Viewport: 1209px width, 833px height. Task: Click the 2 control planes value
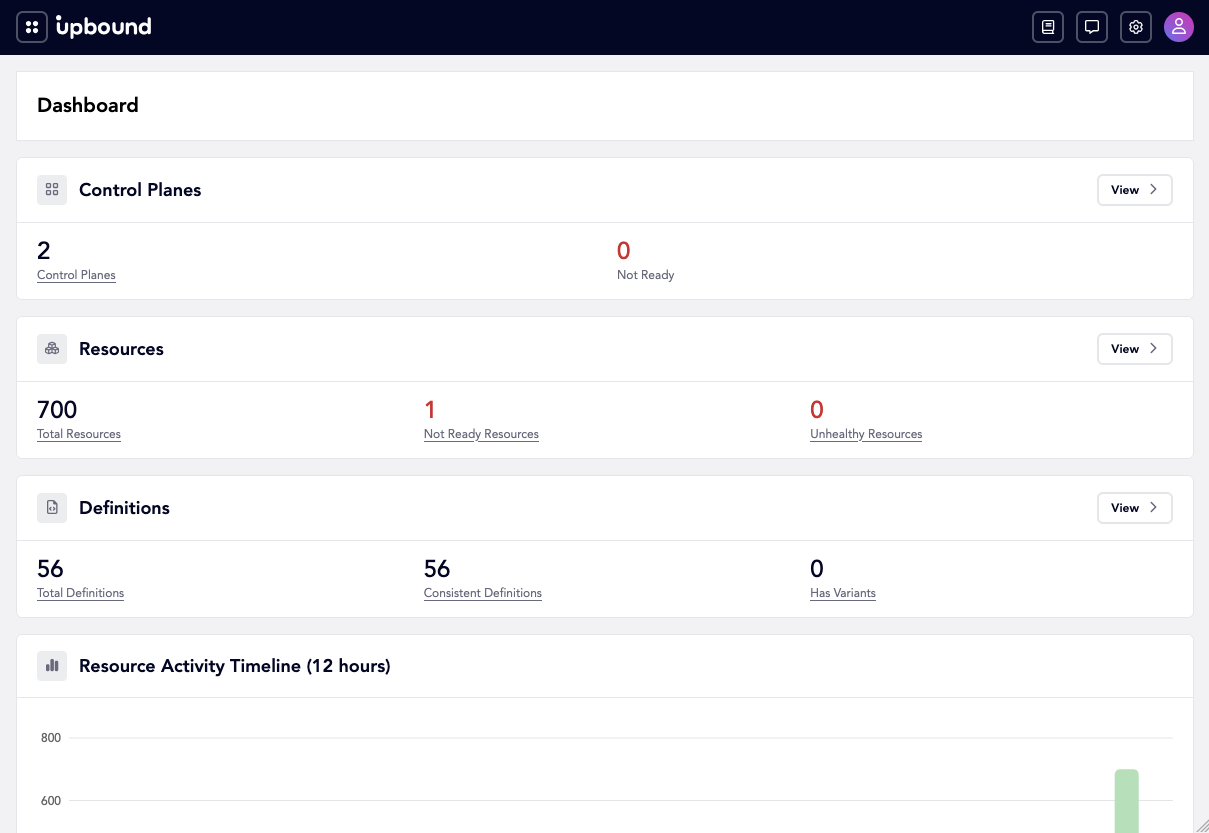pos(44,251)
